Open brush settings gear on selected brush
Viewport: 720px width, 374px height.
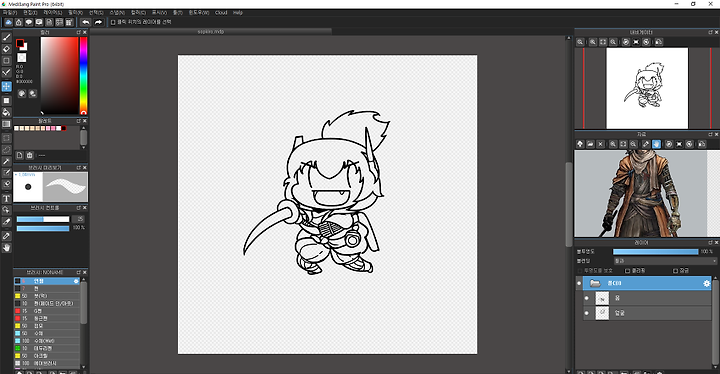click(x=76, y=281)
